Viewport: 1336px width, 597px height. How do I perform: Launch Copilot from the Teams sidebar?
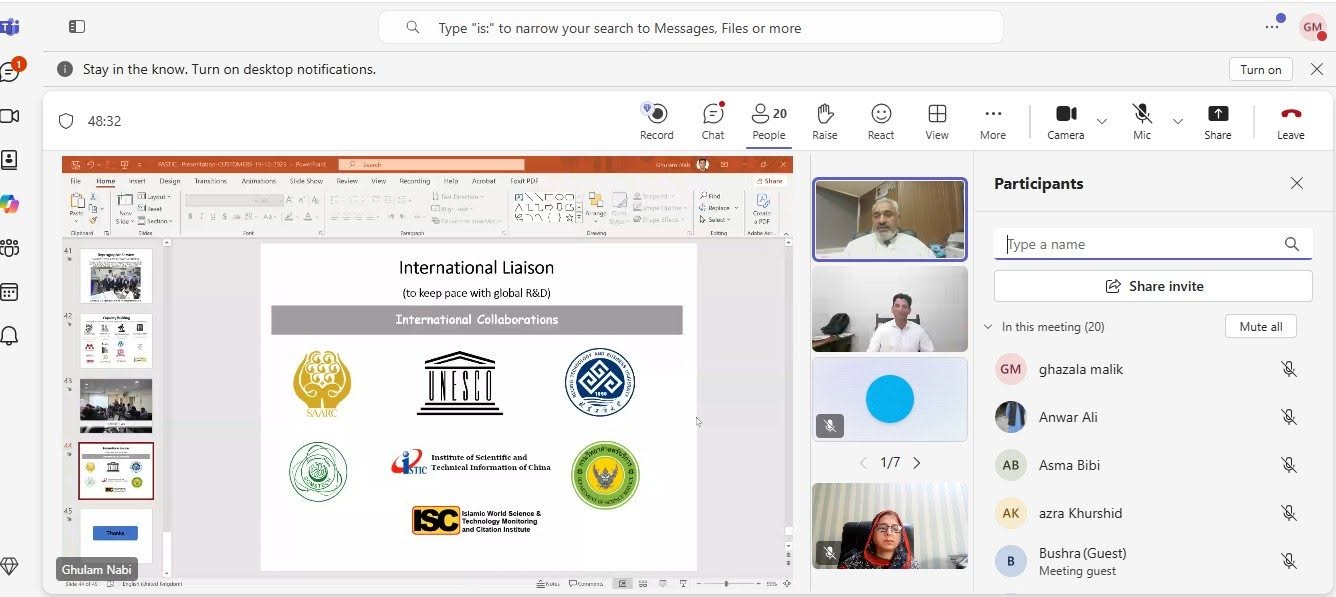click(x=10, y=204)
